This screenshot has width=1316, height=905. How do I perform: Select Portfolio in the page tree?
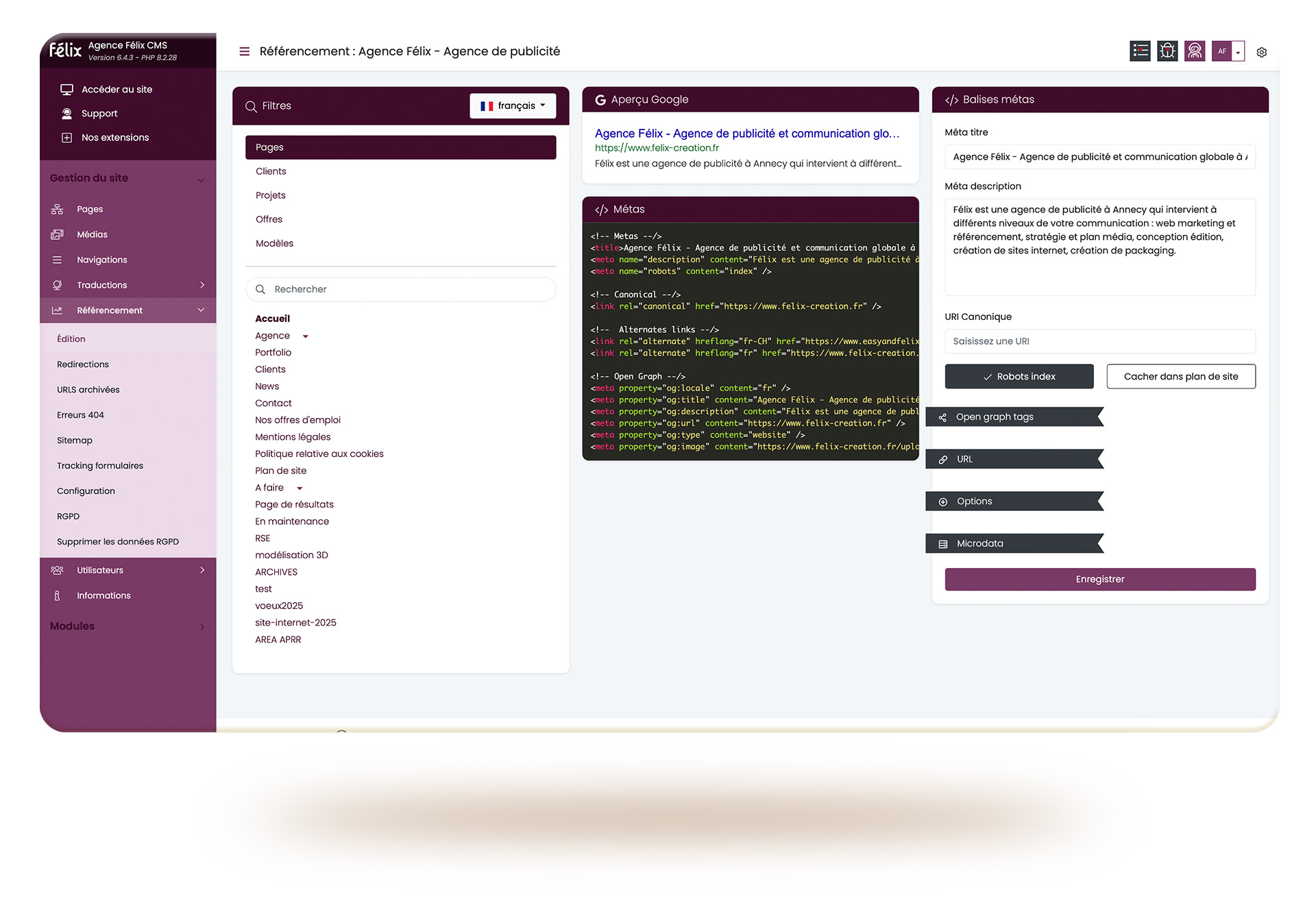pos(273,353)
